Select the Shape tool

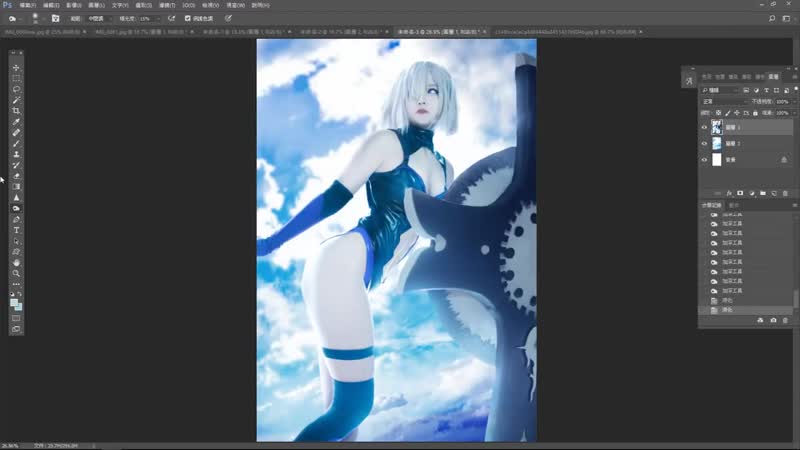[16, 252]
